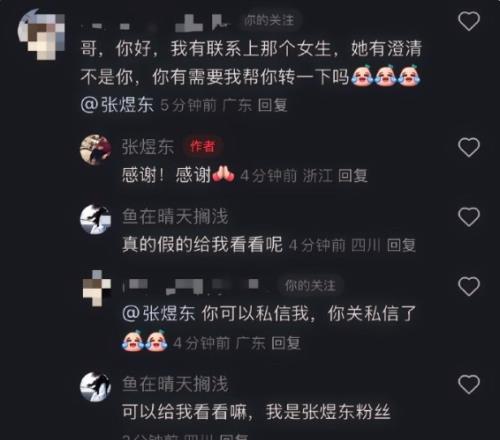Open @张煜东 mention in 你可以私信我 reply
The image size is (500, 440).
coord(159,314)
